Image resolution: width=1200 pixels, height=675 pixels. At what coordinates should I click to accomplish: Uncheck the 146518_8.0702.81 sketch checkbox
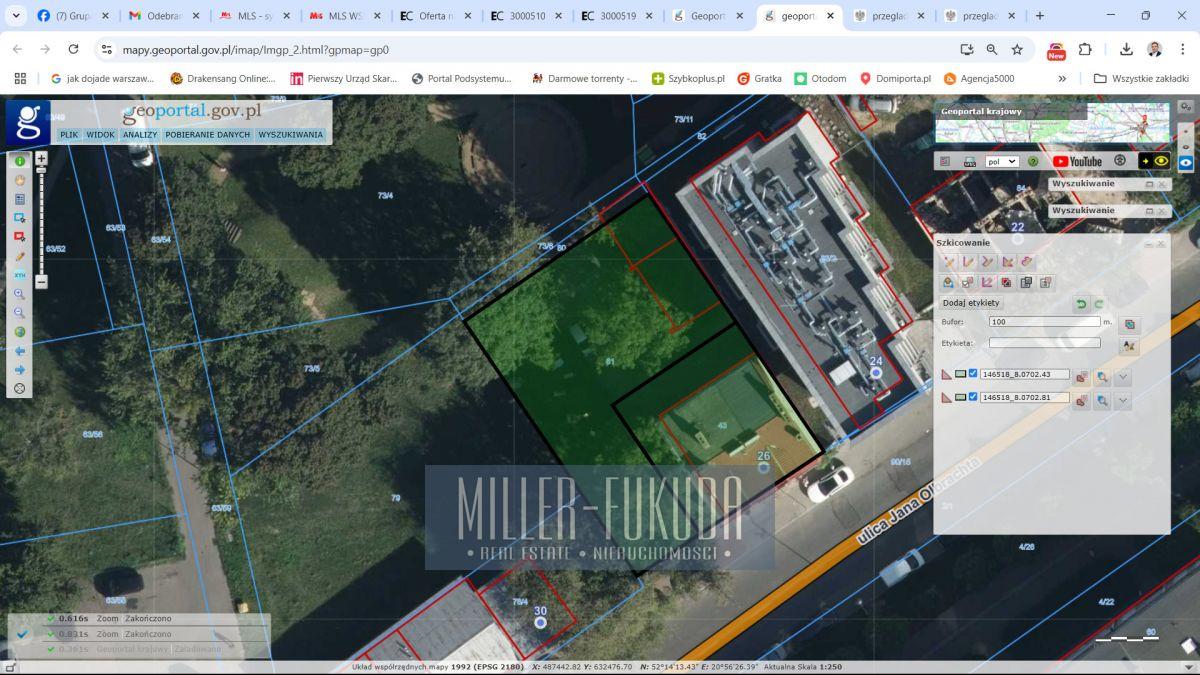[973, 397]
